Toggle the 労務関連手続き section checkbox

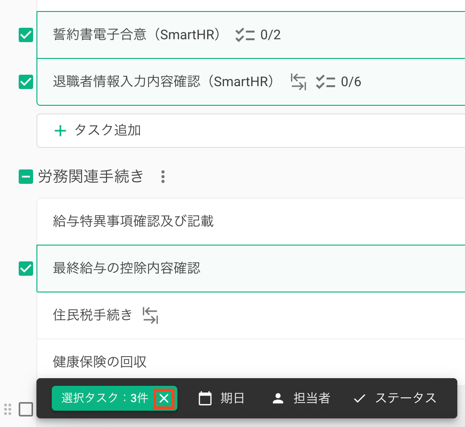[26, 177]
